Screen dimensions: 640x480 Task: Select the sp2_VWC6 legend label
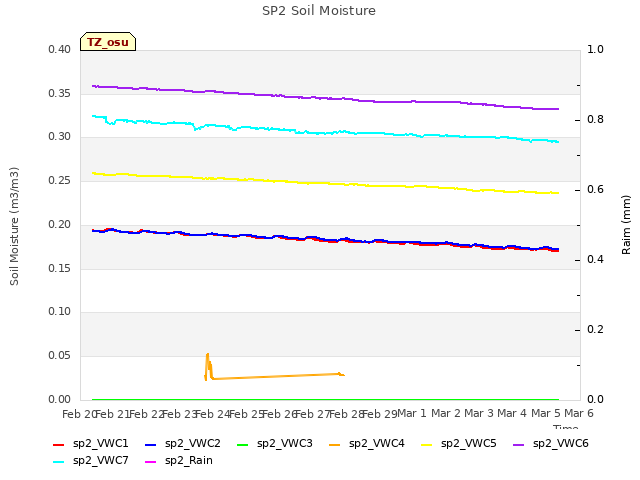561,444
